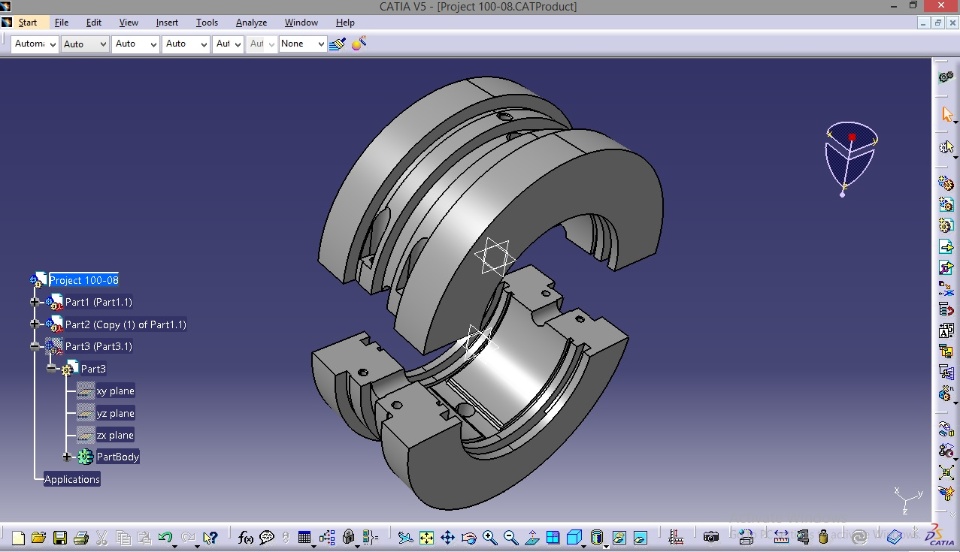The width and height of the screenshot is (960, 552).
Task: Select the PartBody tree item
Action: [x=118, y=457]
